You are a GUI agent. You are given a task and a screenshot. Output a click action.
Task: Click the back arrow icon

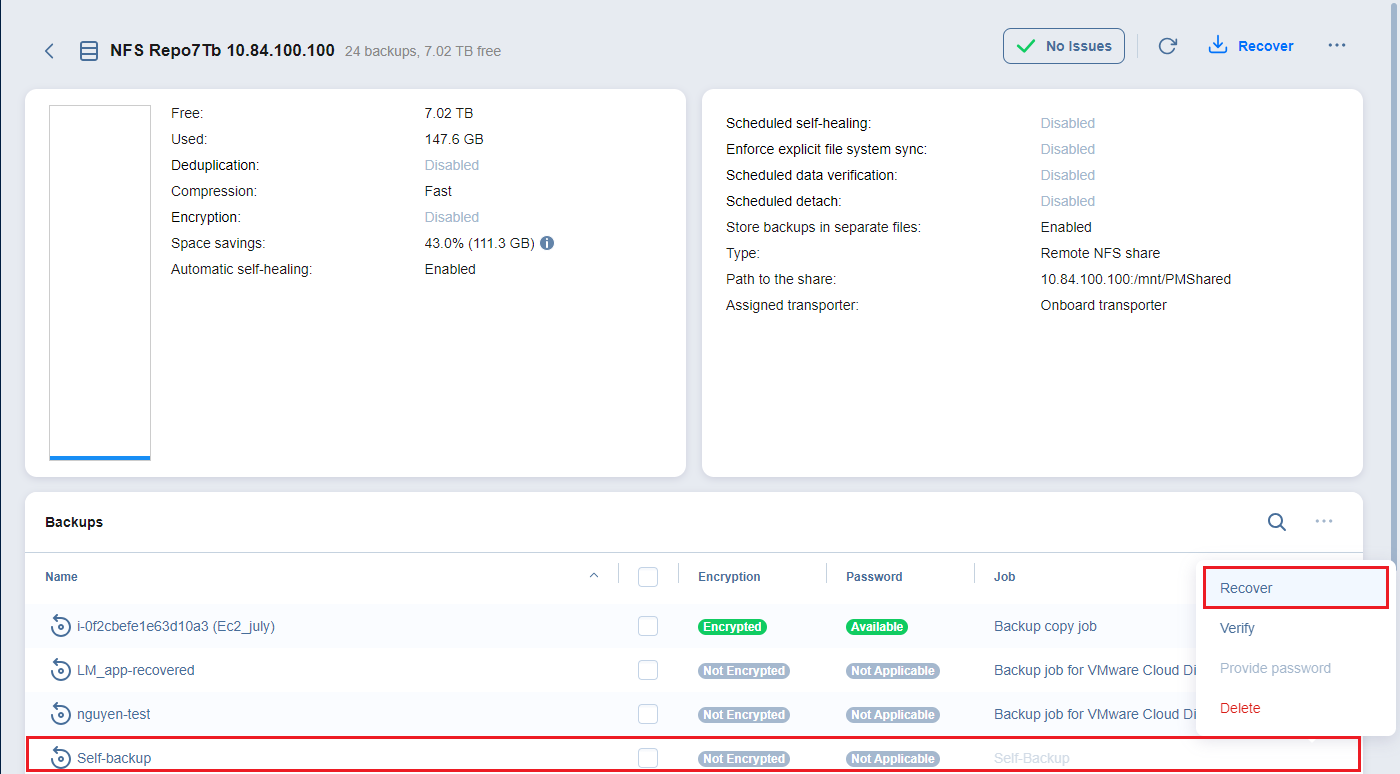[49, 51]
